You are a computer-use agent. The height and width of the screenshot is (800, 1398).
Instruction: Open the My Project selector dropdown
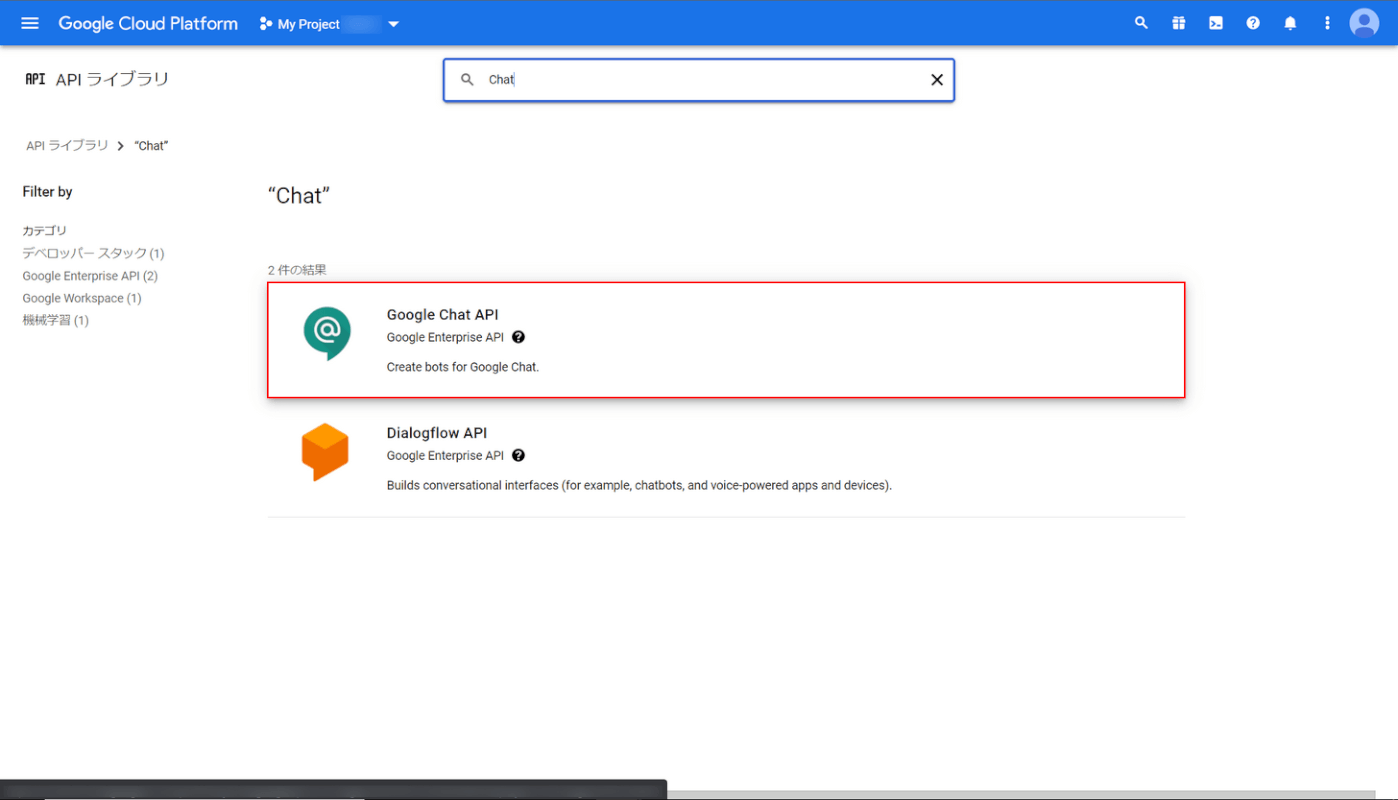pyautogui.click(x=329, y=24)
